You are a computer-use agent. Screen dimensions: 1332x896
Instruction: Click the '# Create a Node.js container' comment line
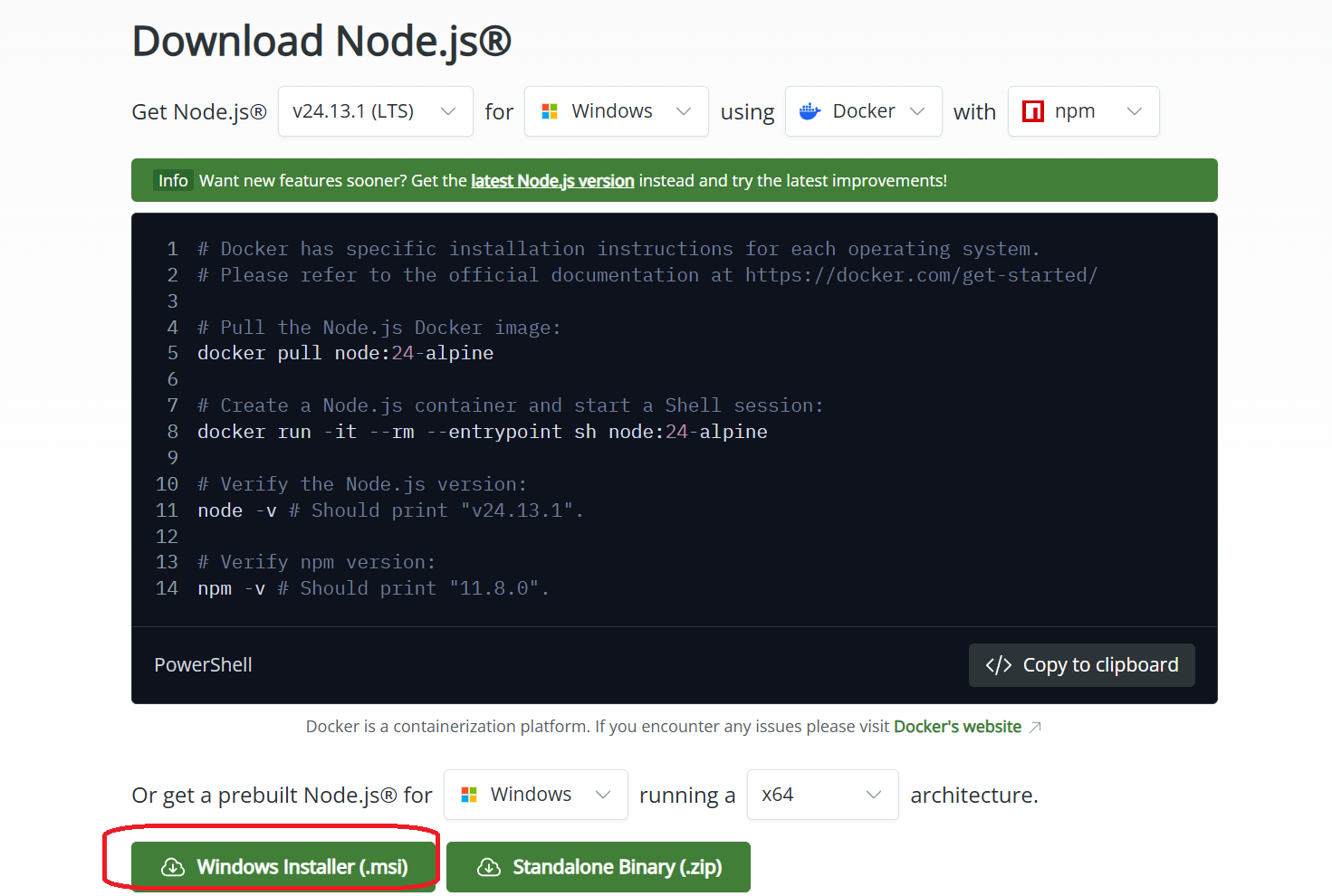click(511, 405)
